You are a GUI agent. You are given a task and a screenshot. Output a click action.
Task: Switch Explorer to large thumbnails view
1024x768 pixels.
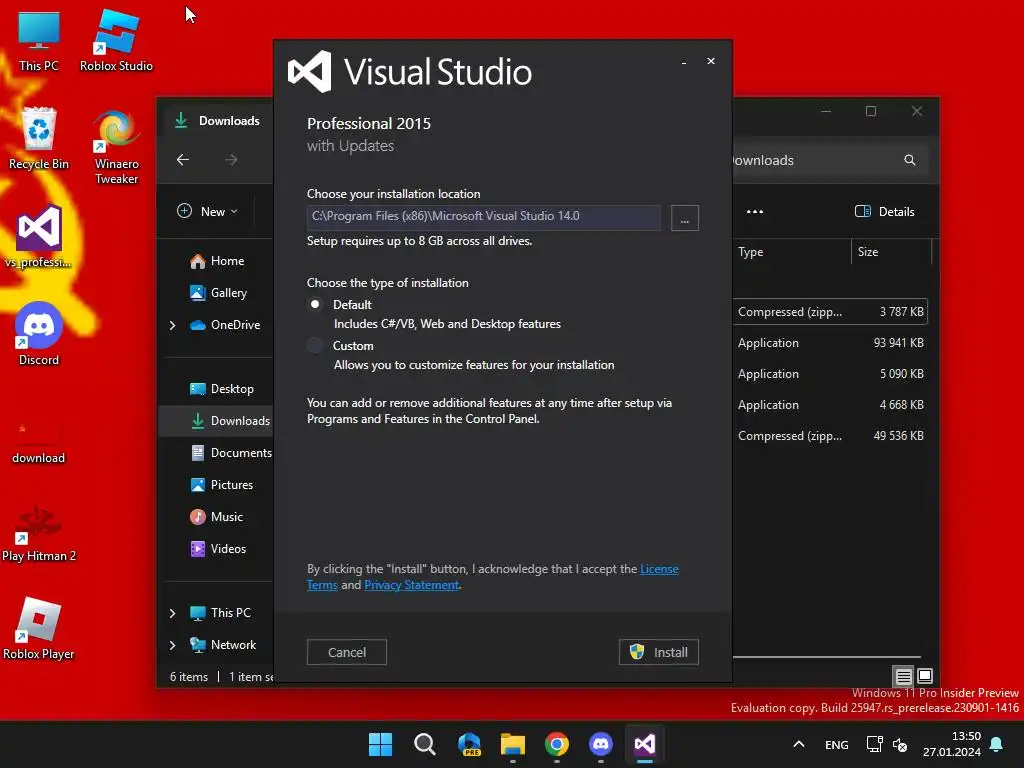pos(925,676)
